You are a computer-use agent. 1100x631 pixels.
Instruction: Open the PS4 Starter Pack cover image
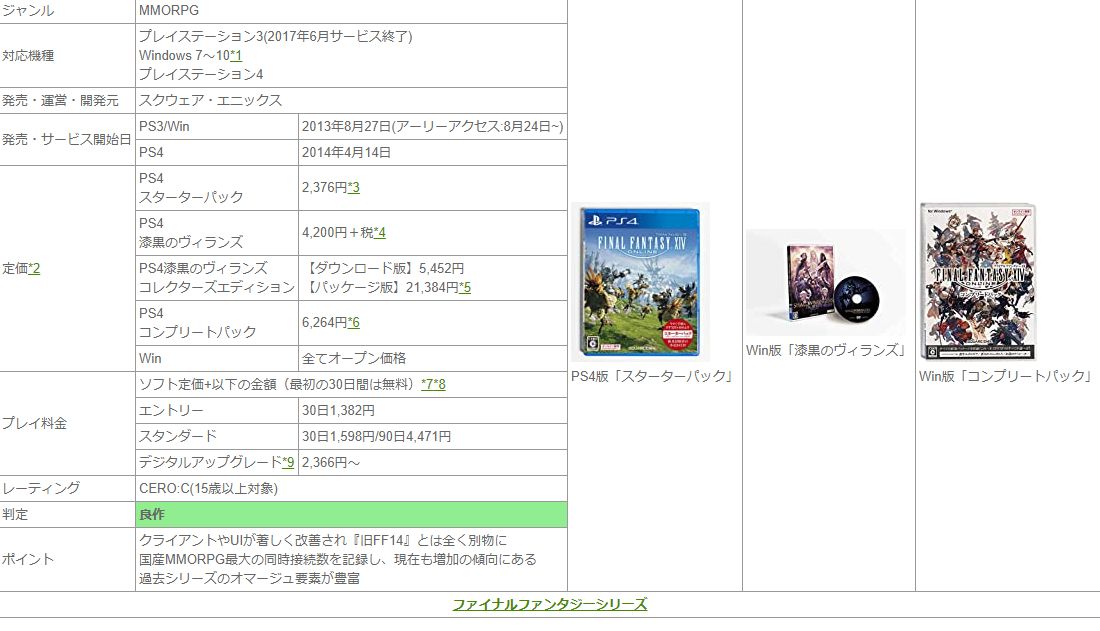(640, 282)
